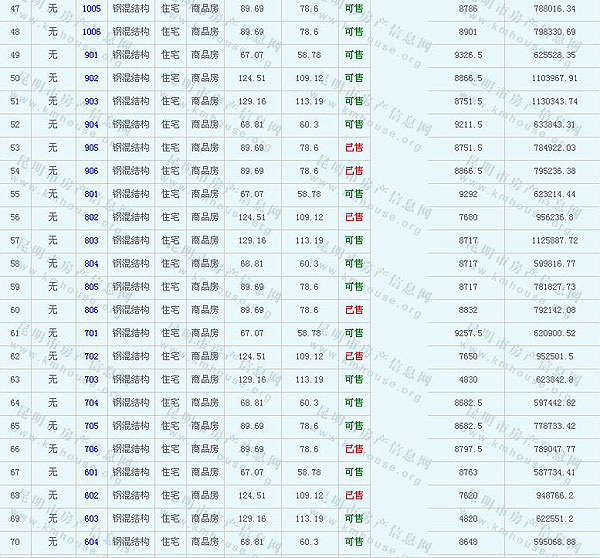View room 906 details link
600x558 pixels.
point(91,171)
